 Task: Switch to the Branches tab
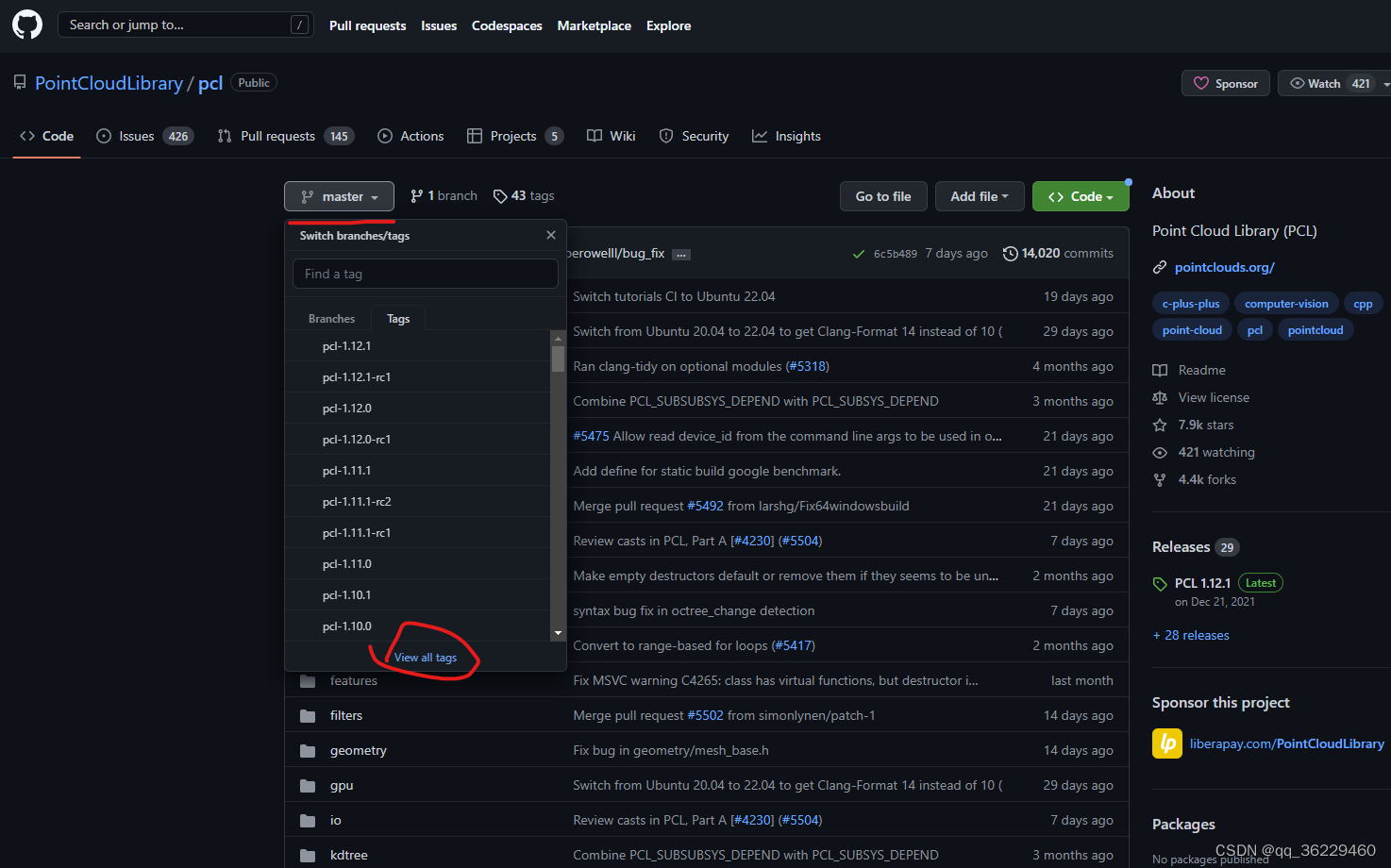[x=331, y=319]
